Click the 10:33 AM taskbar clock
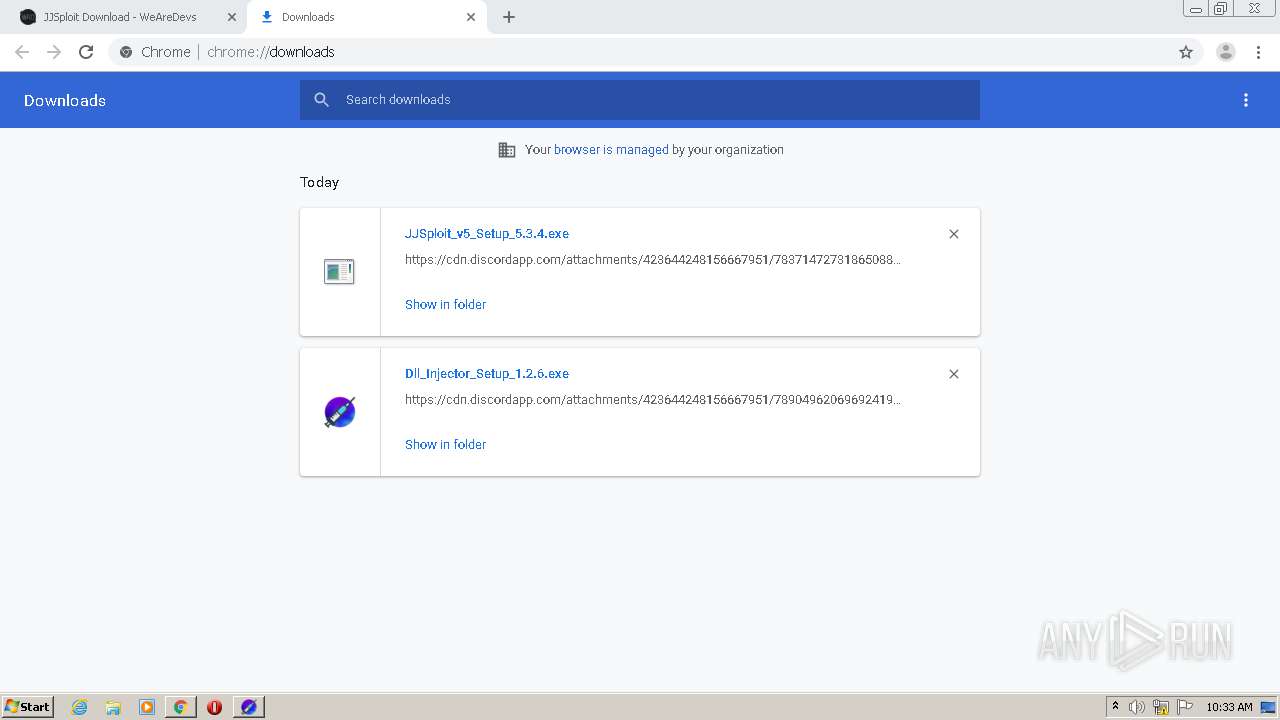The width and height of the screenshot is (1280, 720). point(1229,707)
